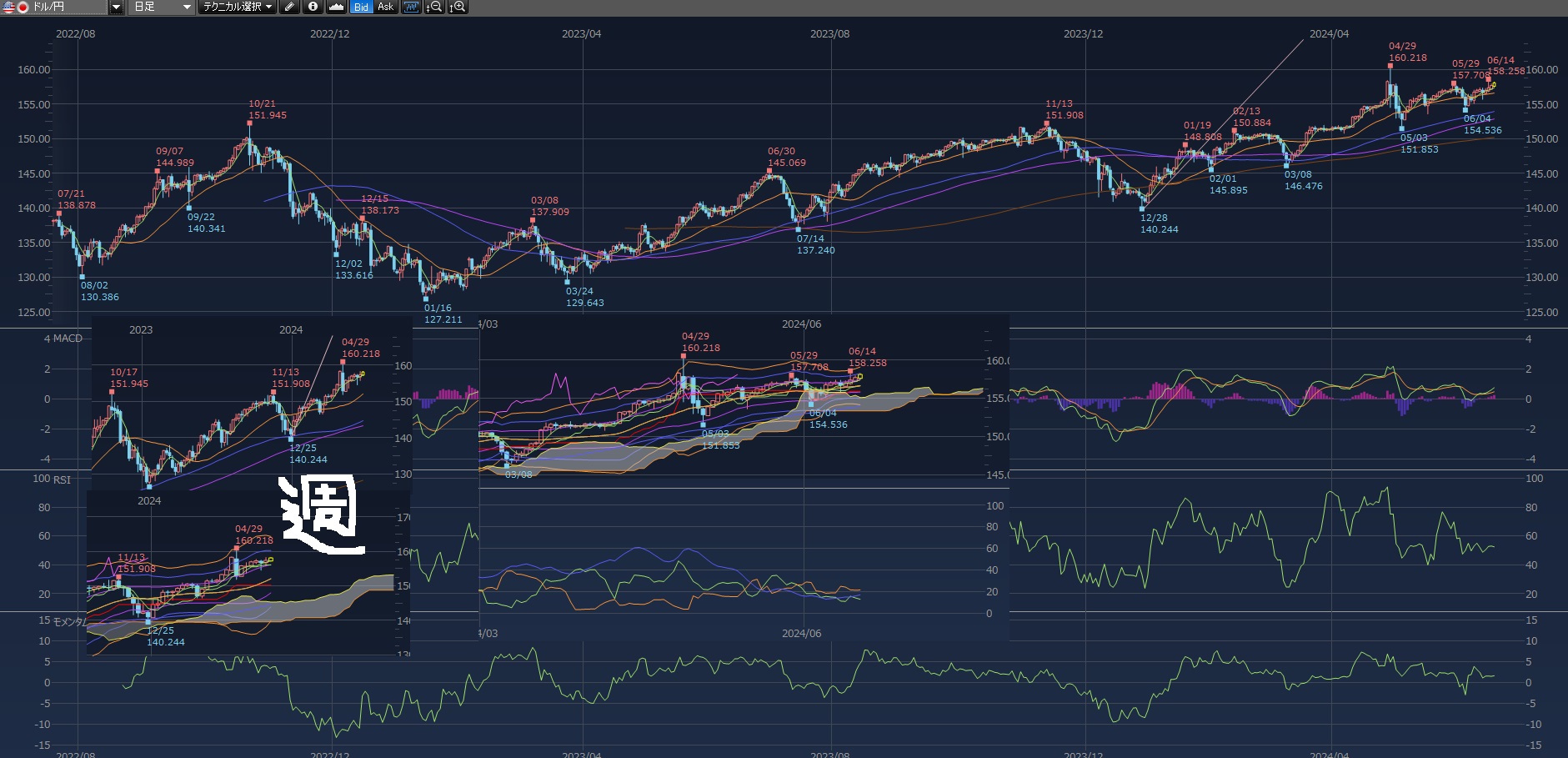The image size is (1568, 758).
Task: Click the US and Japan flags icon
Action: click(x=16, y=7)
